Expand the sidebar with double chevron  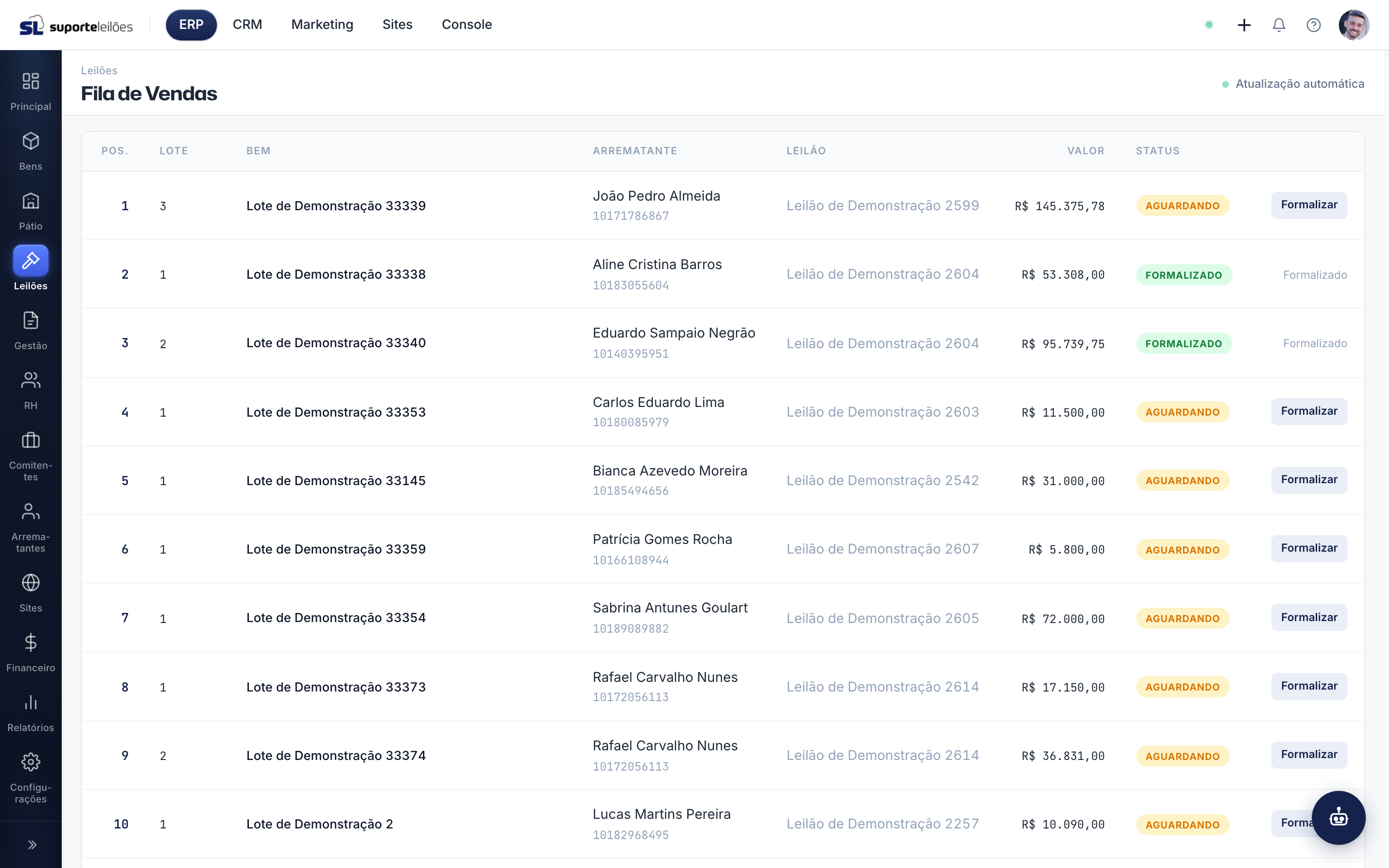click(32, 844)
